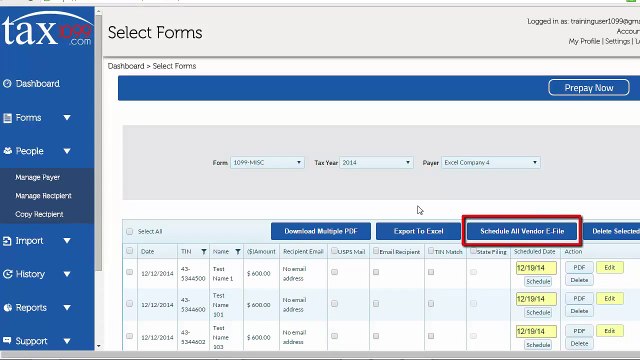Tick the header checkbox beside Date column
Viewport: 640px width, 360px height.
click(x=129, y=251)
